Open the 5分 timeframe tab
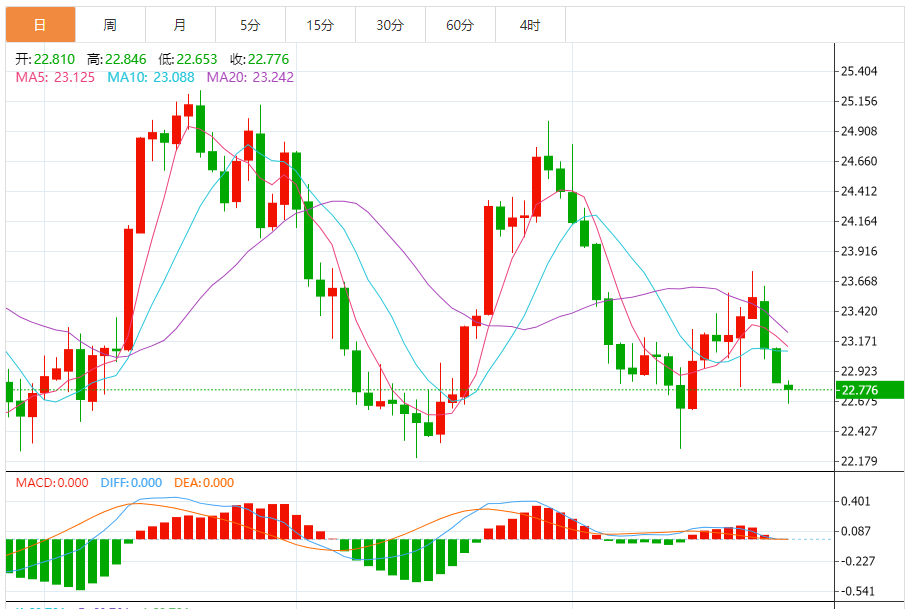914x609 pixels. [x=250, y=25]
